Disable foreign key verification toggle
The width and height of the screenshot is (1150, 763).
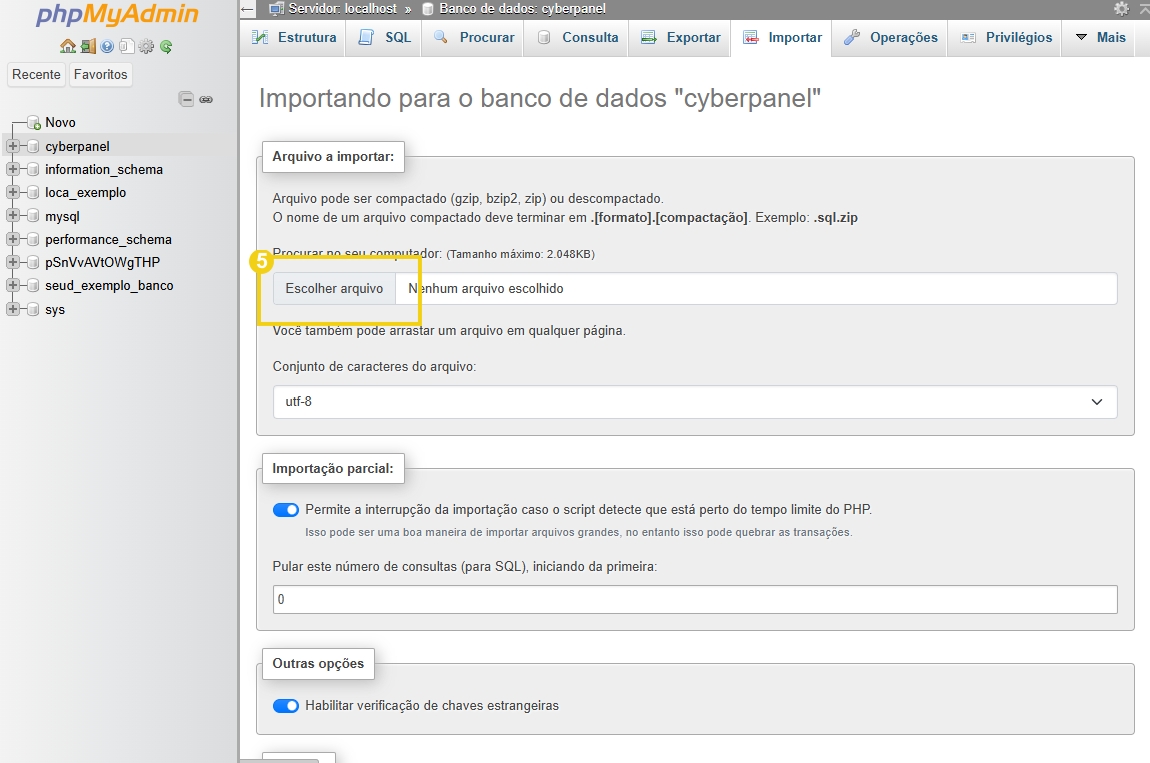pos(286,705)
